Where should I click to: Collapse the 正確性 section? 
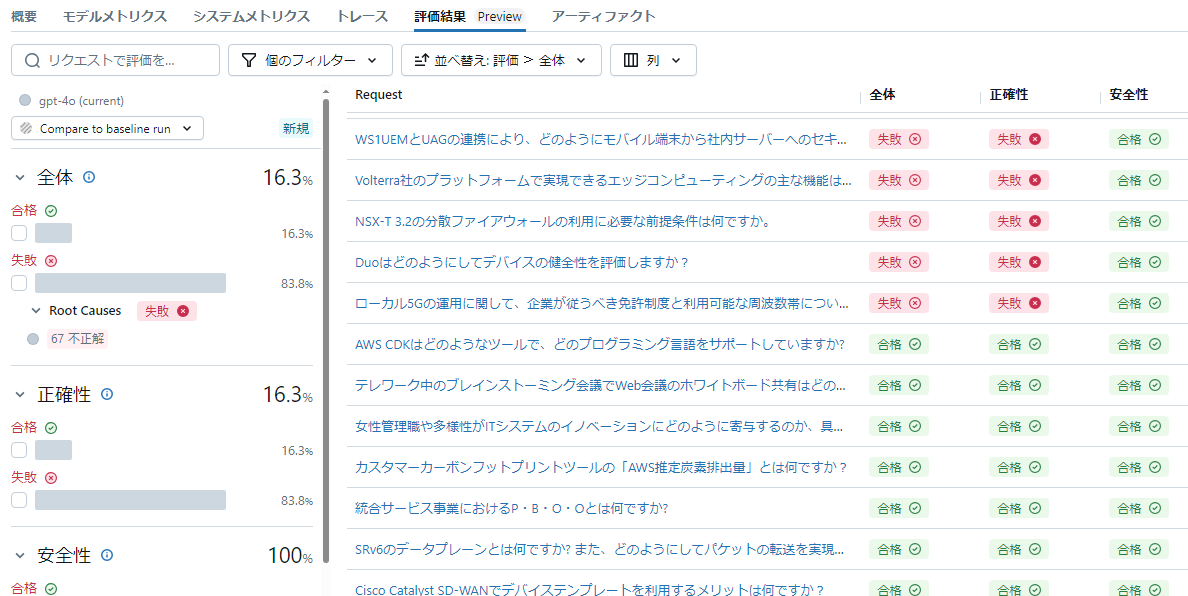[x=20, y=395]
